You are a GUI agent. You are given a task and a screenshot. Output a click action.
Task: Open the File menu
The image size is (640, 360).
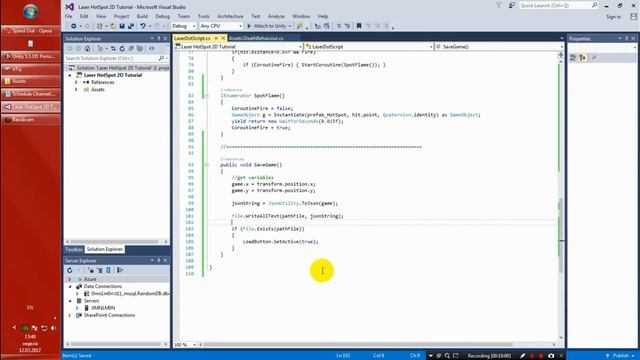(69, 16)
